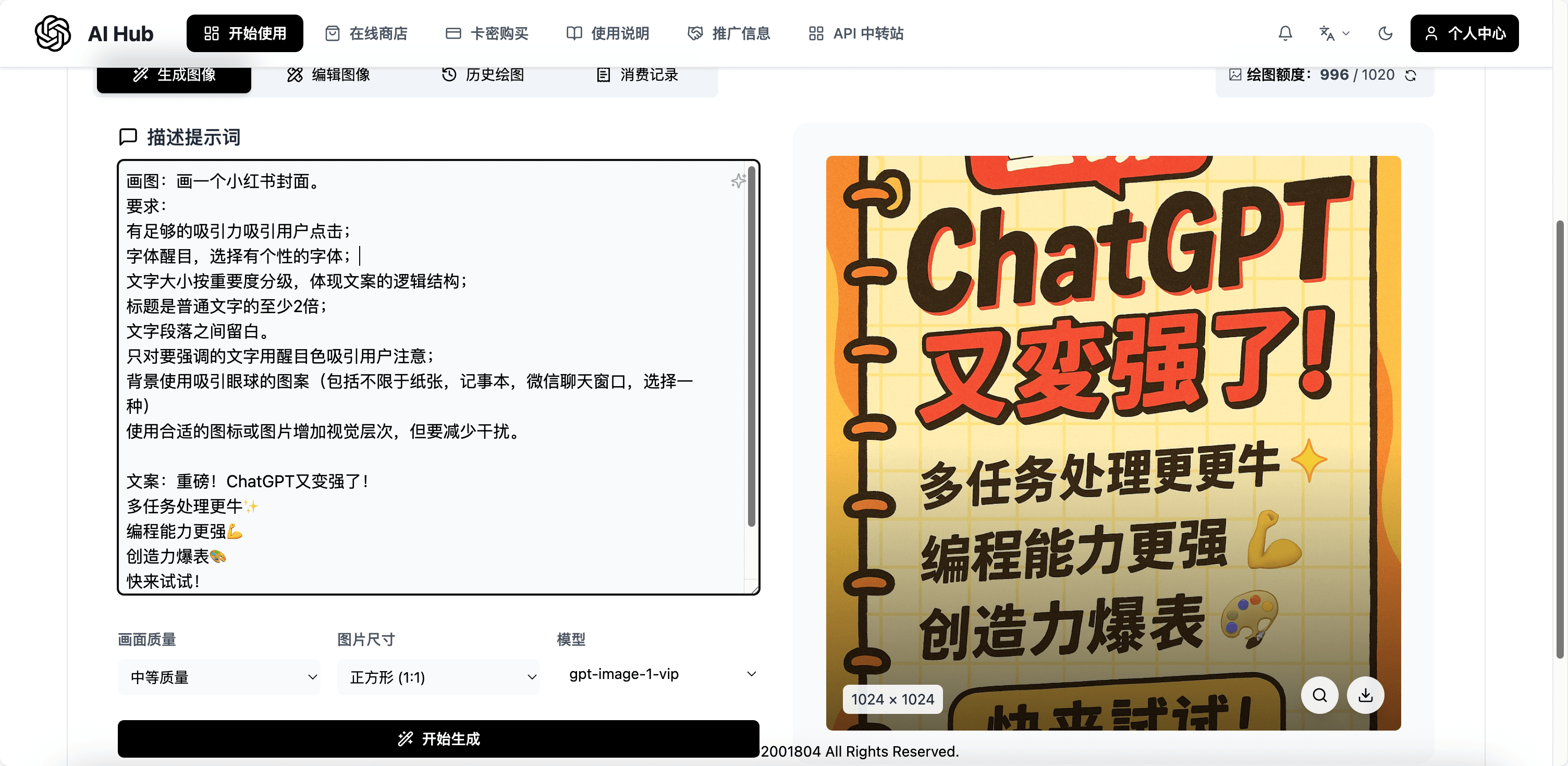
Task: Expand the 画面质量 quality dropdown
Action: click(219, 676)
